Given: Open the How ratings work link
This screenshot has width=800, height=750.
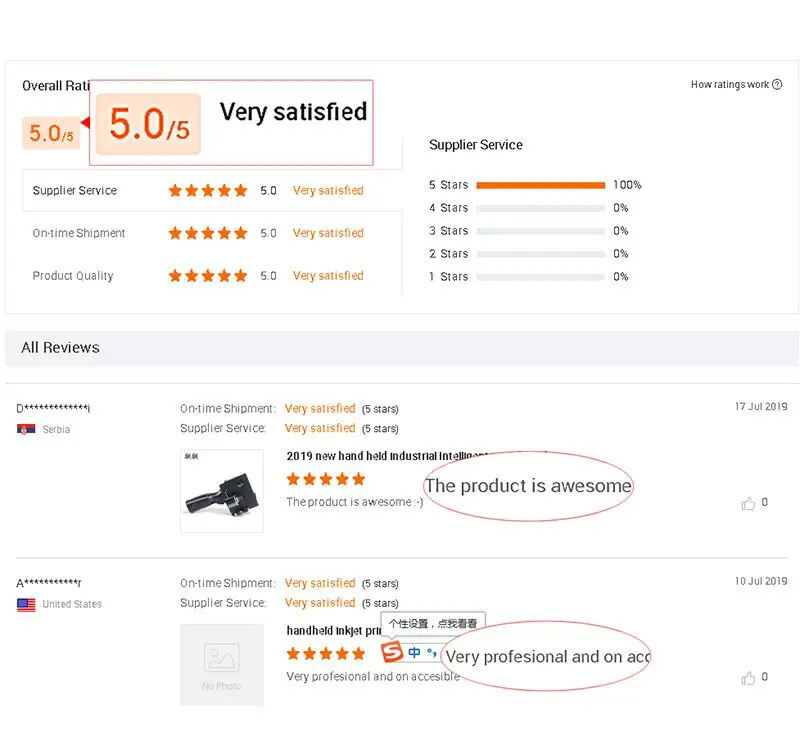Looking at the screenshot, I should (x=730, y=85).
